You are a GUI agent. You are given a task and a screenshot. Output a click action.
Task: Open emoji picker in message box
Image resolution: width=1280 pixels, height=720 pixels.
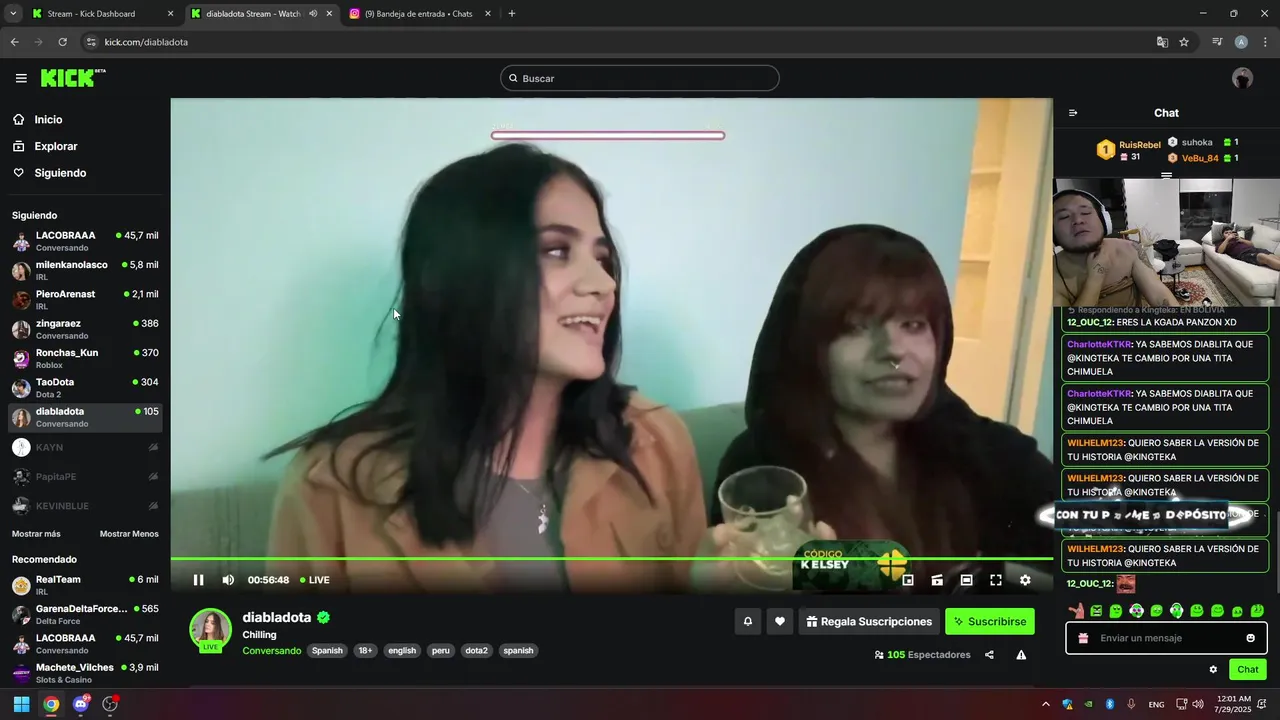[1250, 638]
